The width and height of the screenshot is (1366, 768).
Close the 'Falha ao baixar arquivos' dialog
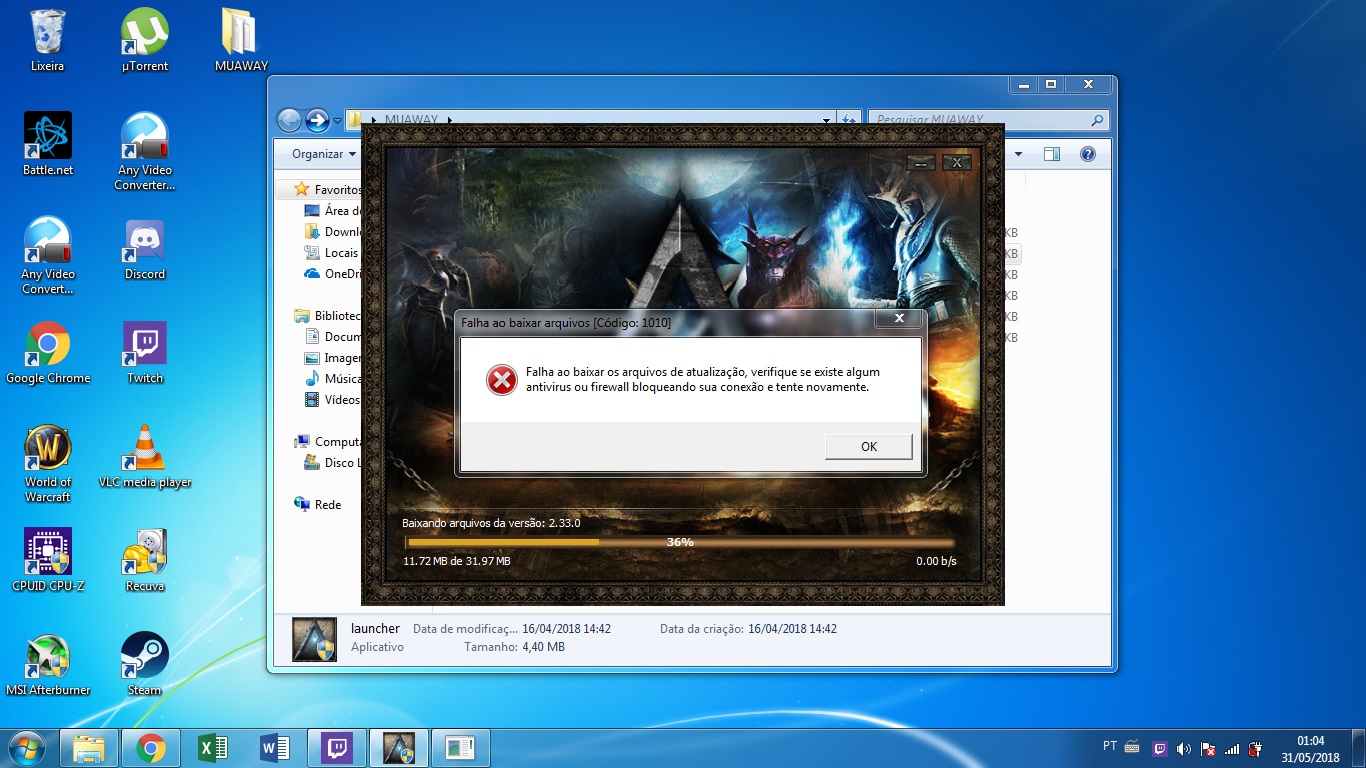point(898,319)
